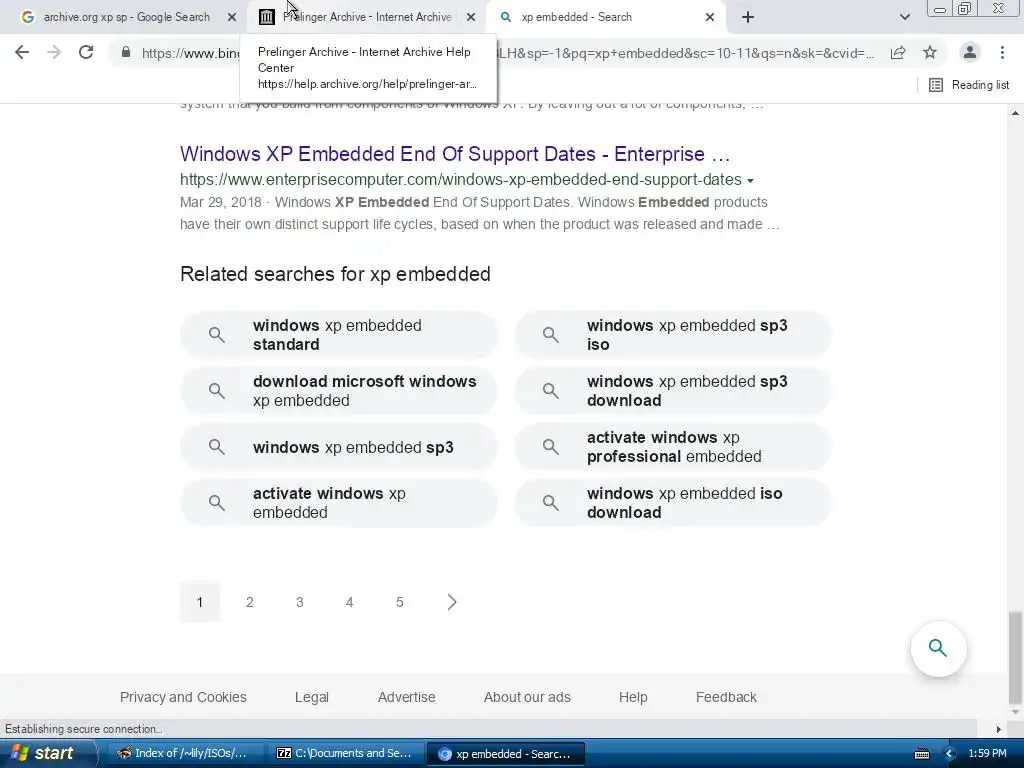Open the Reading list

[x=969, y=85]
